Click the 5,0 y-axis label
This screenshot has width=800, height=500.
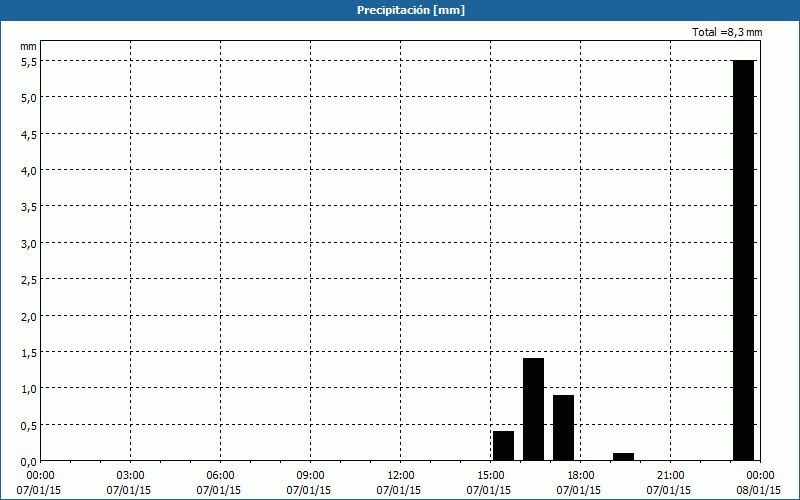coord(29,97)
